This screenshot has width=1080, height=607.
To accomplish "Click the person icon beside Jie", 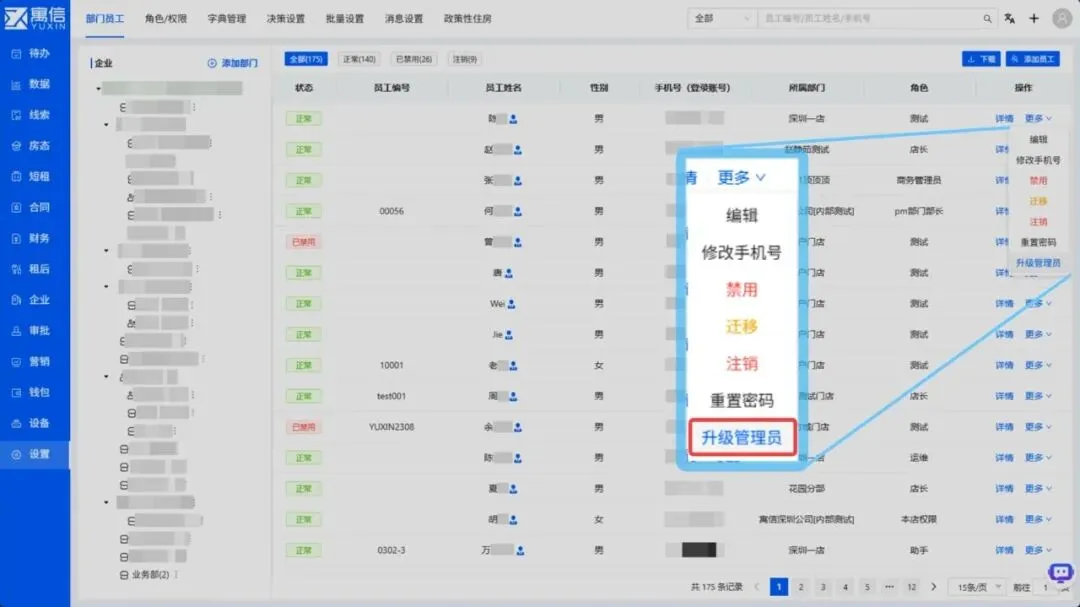I will tap(508, 335).
